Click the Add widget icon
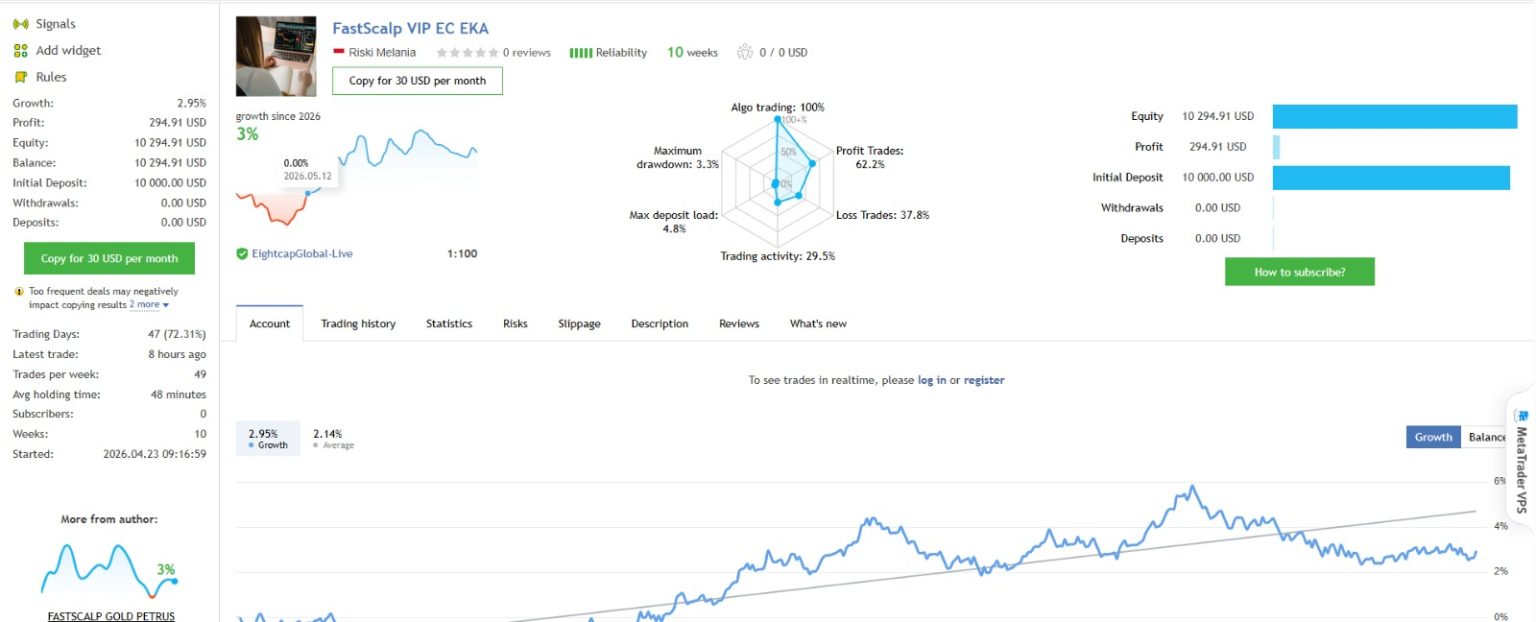The height and width of the screenshot is (622, 1536). point(20,51)
